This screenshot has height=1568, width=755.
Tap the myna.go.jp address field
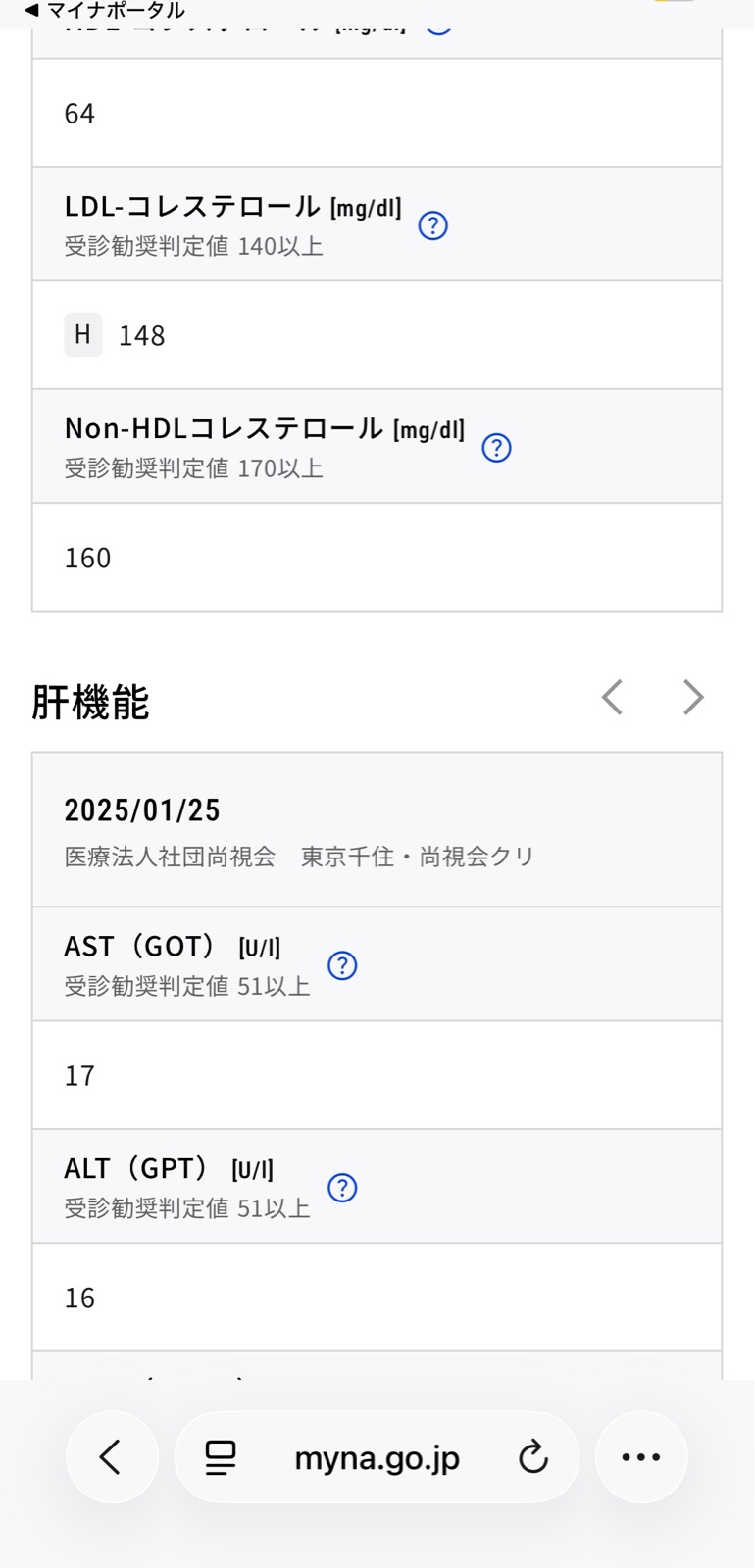[x=377, y=1457]
